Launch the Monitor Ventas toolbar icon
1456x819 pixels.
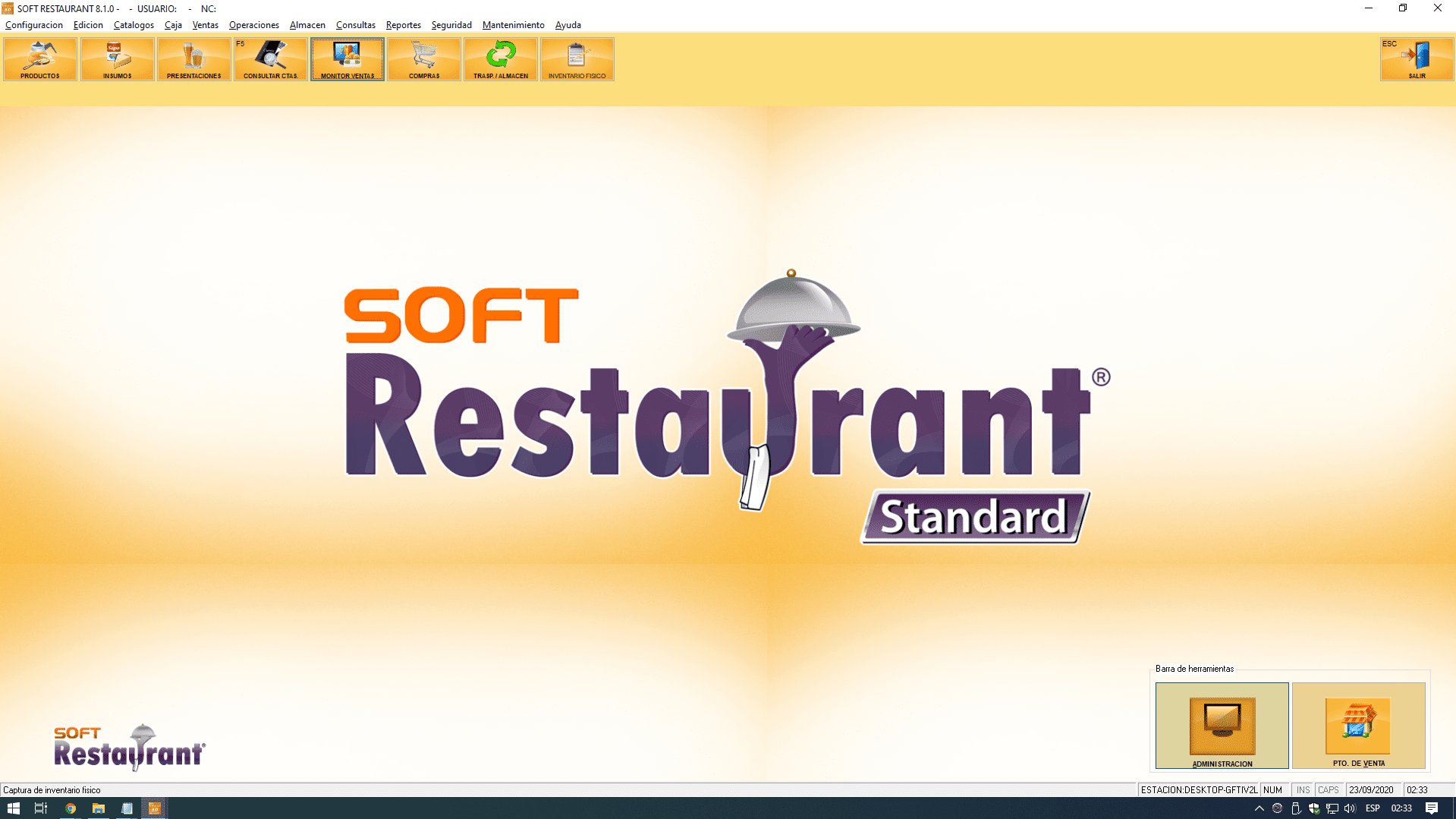click(347, 59)
